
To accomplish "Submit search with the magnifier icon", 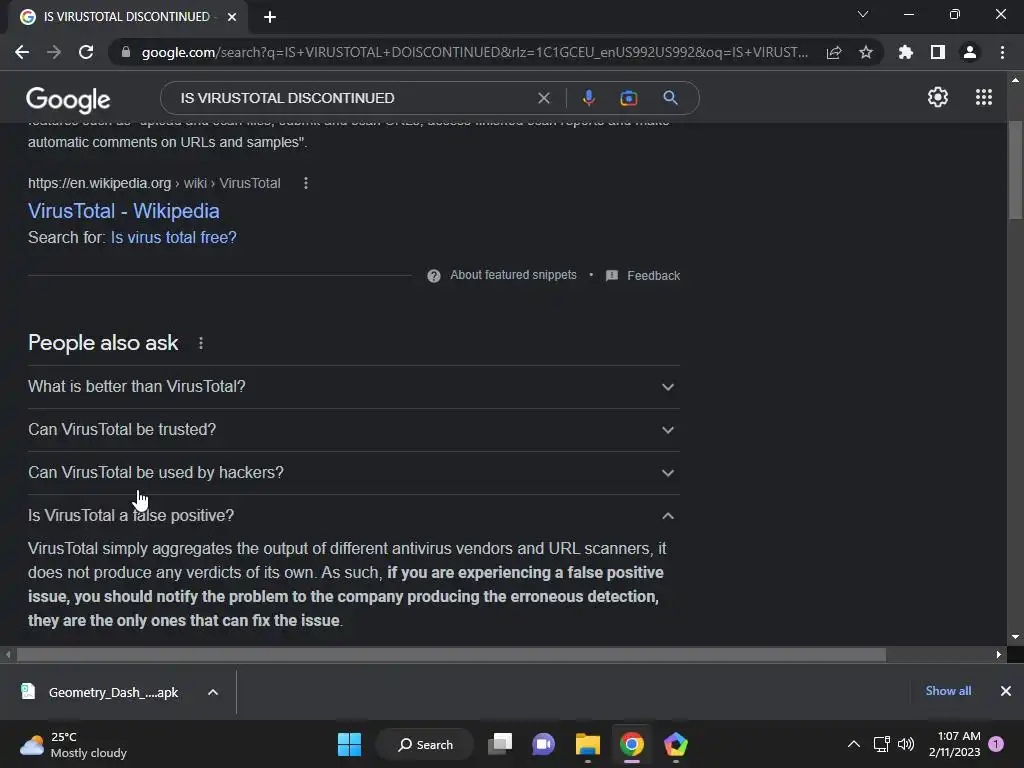I will pyautogui.click(x=670, y=98).
